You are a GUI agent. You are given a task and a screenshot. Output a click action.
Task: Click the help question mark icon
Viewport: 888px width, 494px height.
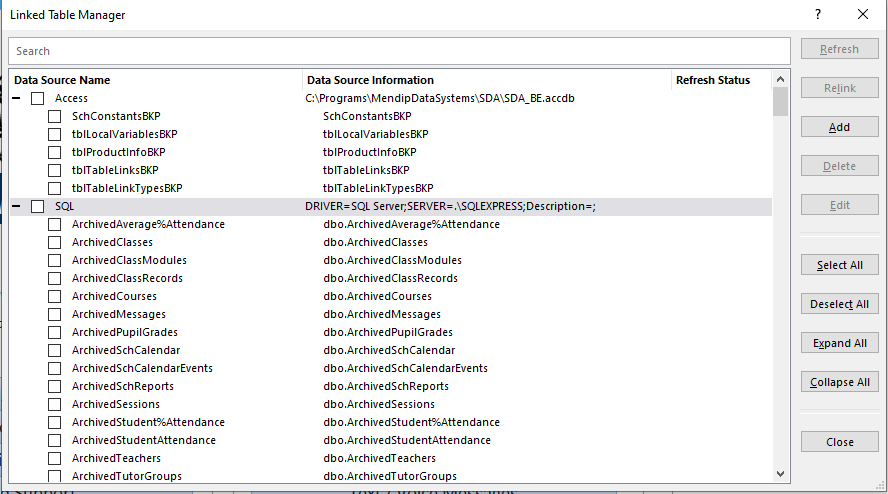pos(818,14)
